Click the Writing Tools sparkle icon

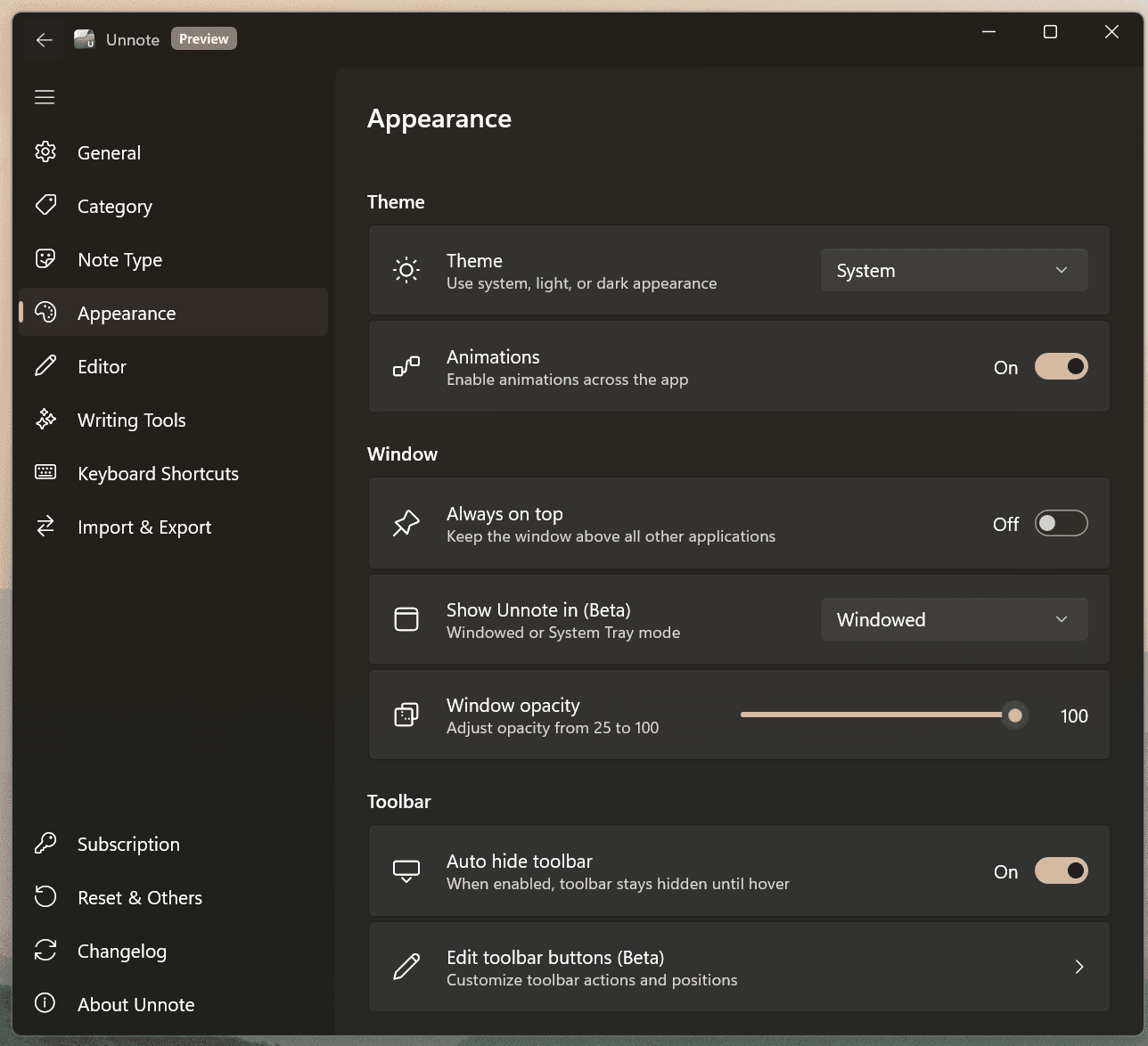45,420
